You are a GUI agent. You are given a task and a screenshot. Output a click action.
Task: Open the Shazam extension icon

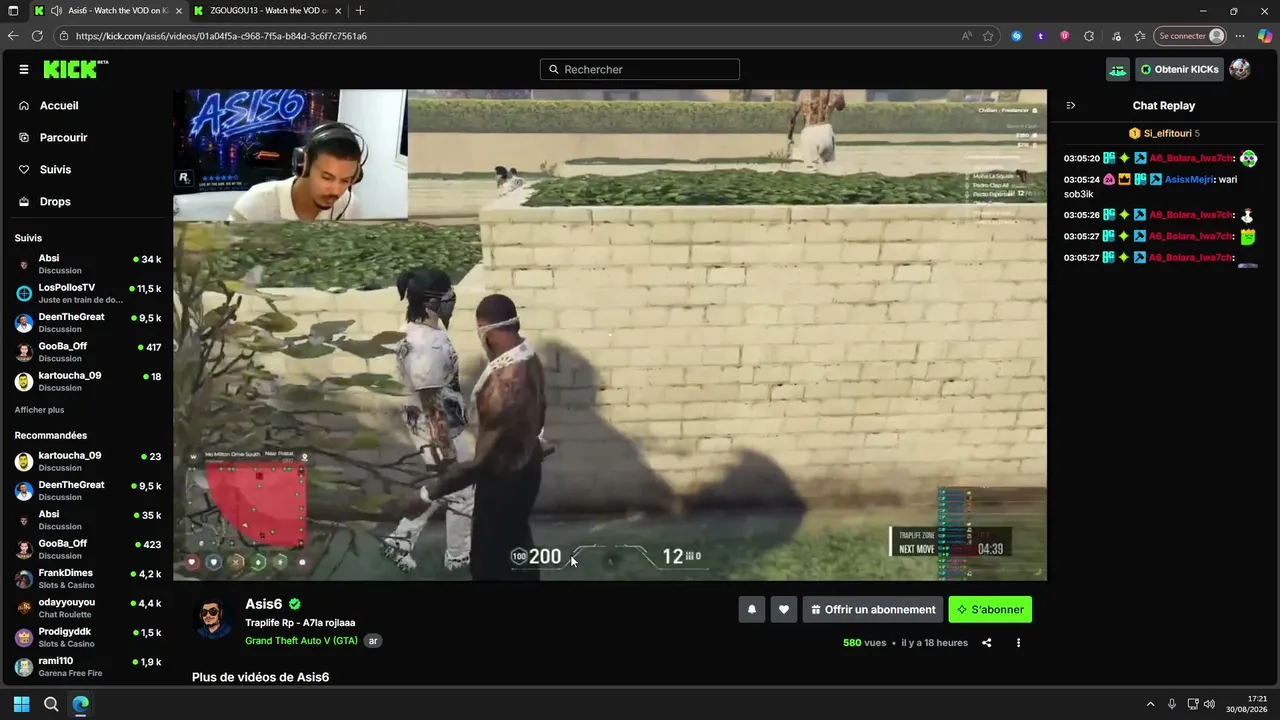[x=1017, y=36]
